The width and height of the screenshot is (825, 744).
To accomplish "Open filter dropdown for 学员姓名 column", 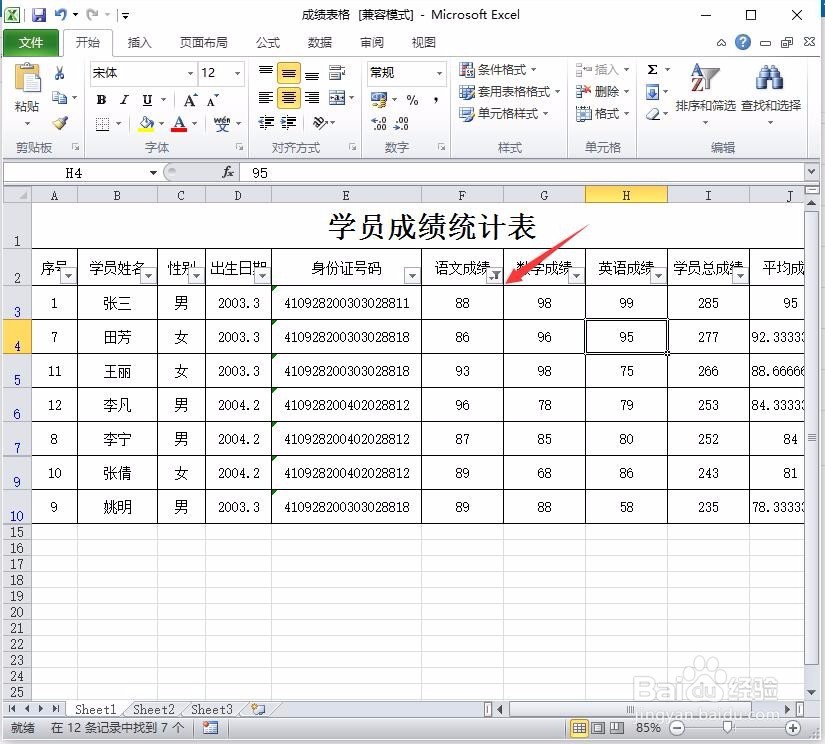I will (149, 275).
